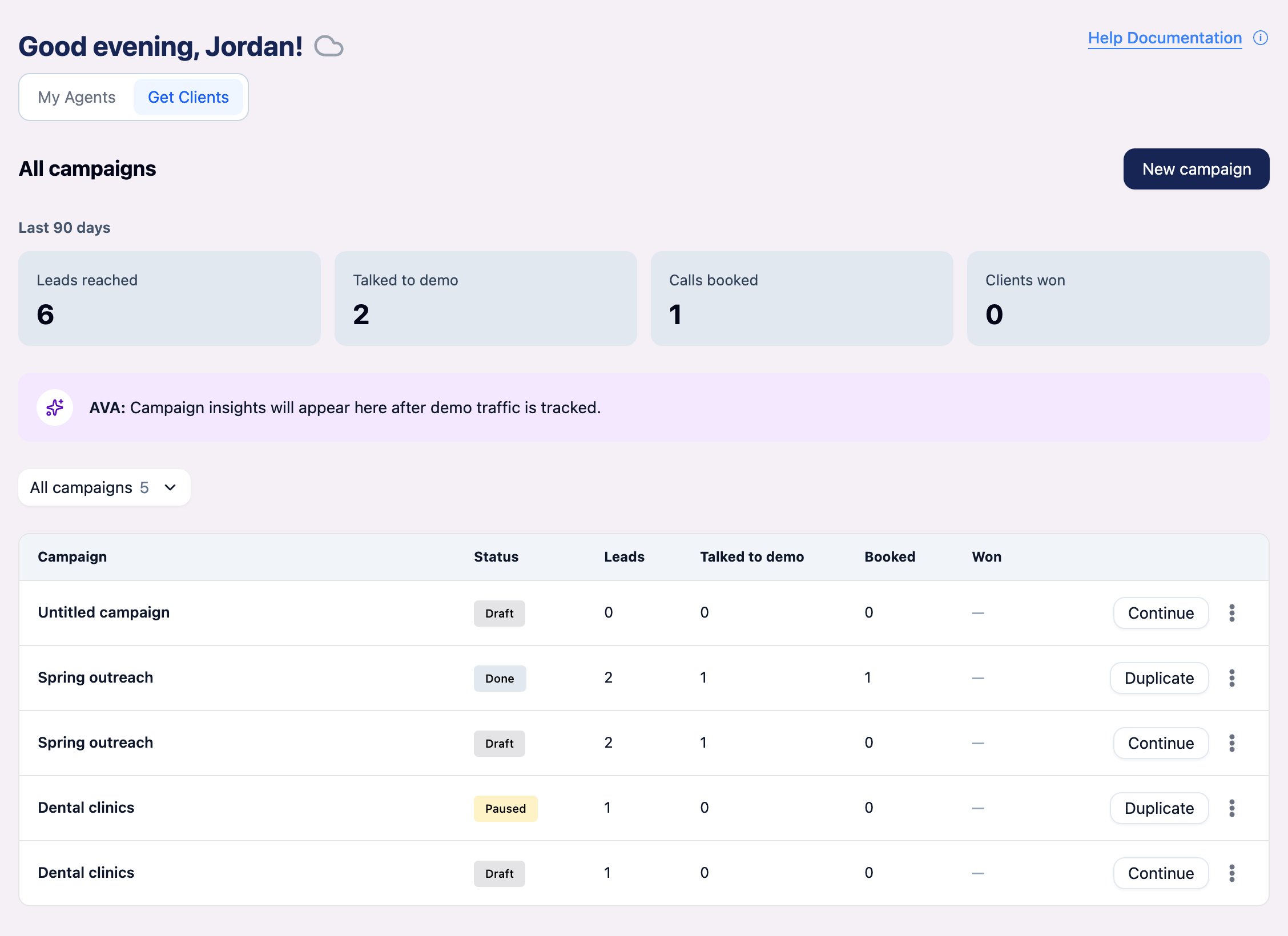The width and height of the screenshot is (1288, 936).
Task: Duplicate the Paused Dental clinics campaign
Action: point(1160,808)
